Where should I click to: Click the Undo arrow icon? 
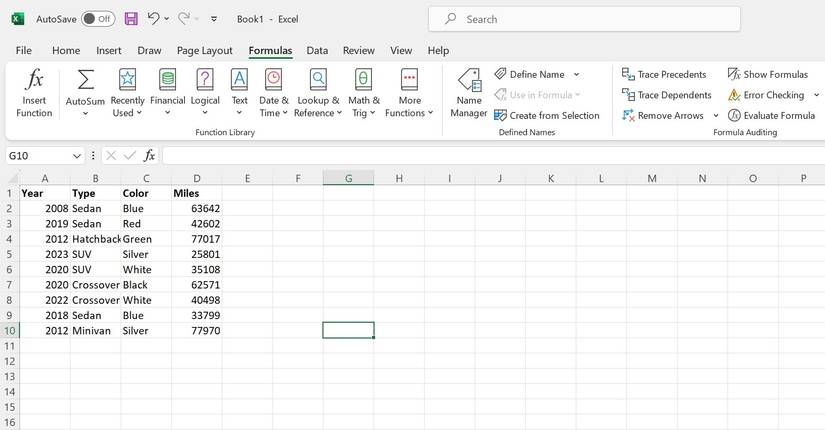click(153, 19)
